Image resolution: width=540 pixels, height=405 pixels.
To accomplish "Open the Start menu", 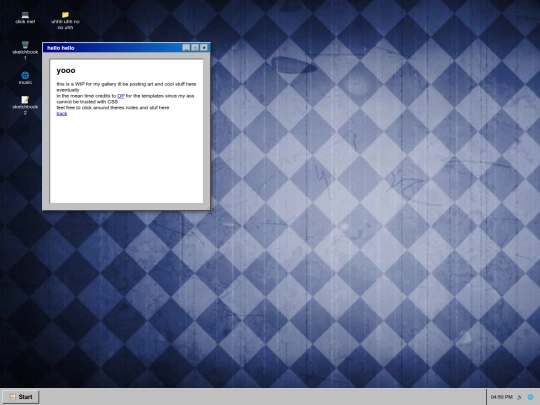I will (x=21, y=397).
